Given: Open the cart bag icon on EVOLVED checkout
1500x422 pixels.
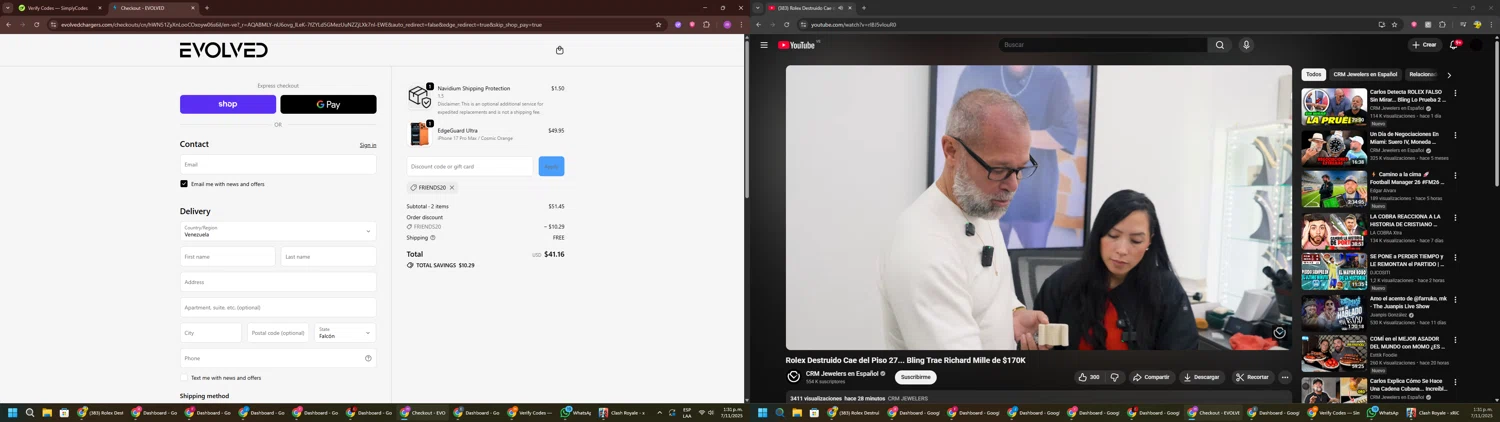Looking at the screenshot, I should pos(559,50).
